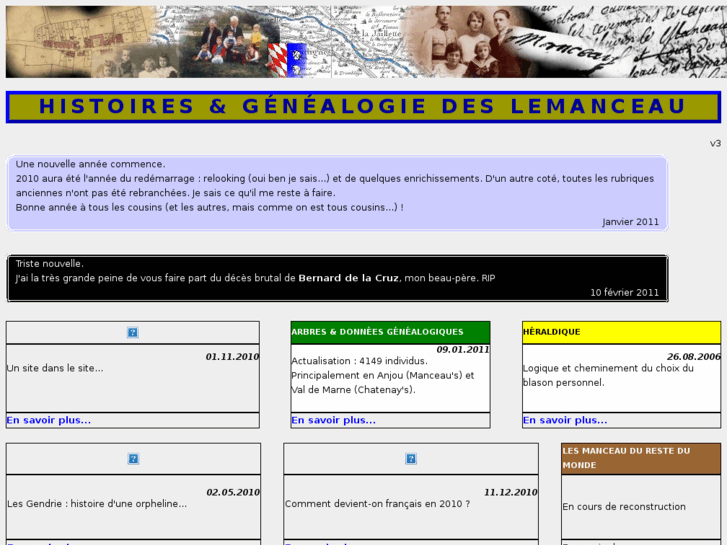Click the date '09.01.2011'
Screen dimensions: 727x545
[463, 350]
